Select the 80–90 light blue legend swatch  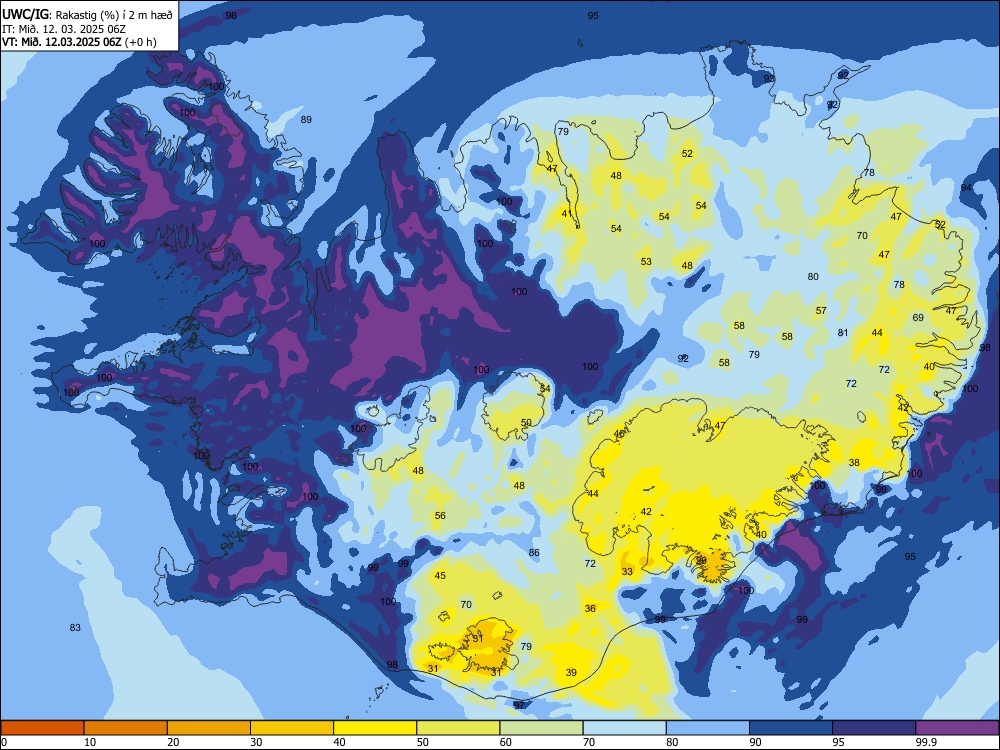708,728
